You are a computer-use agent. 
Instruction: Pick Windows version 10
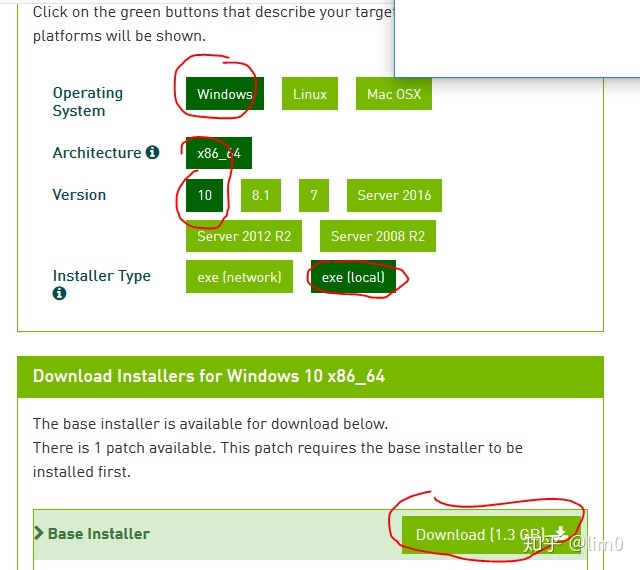pyautogui.click(x=204, y=195)
